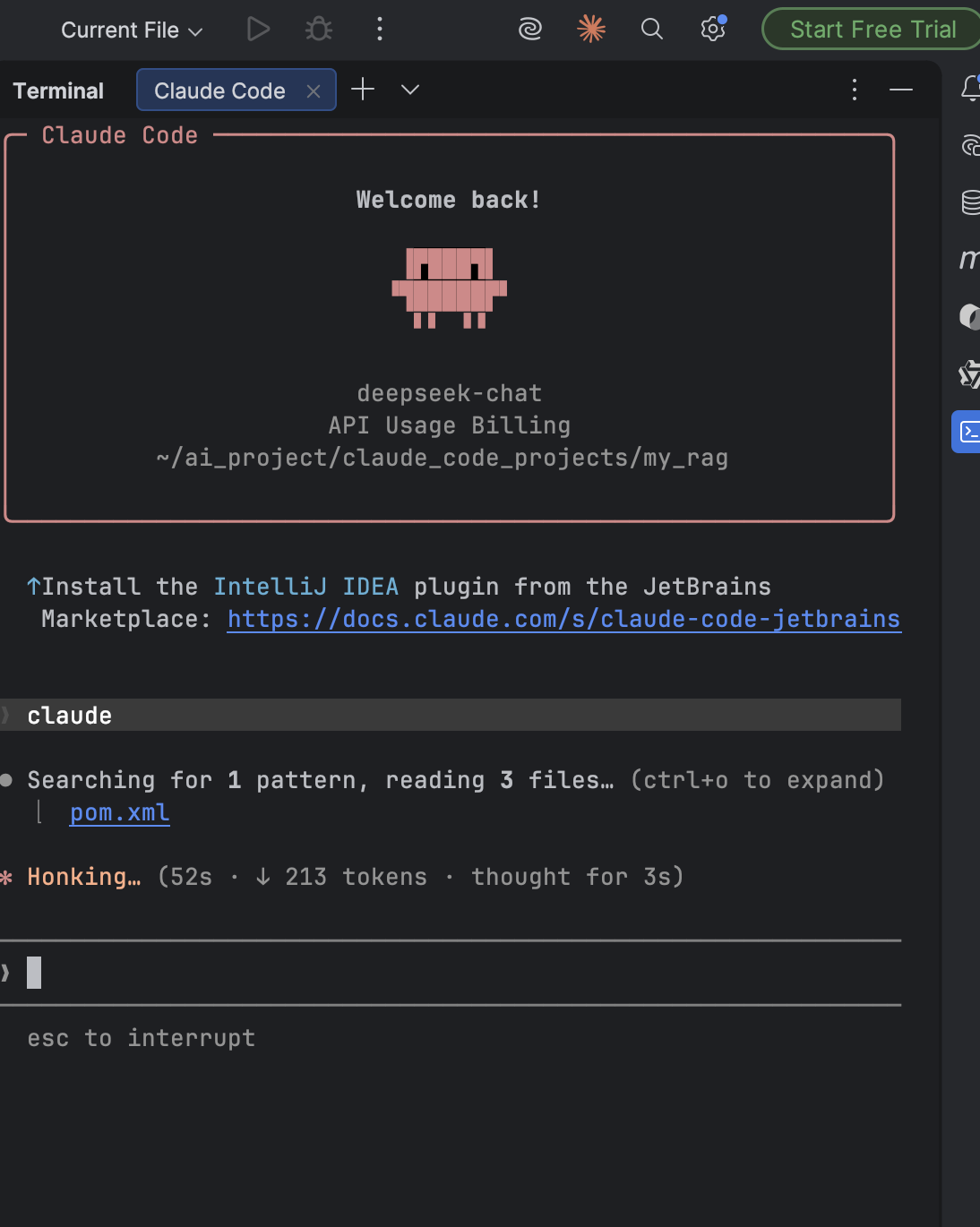This screenshot has width=980, height=1227.
Task: Select the Terminal panel title
Action: 58,90
